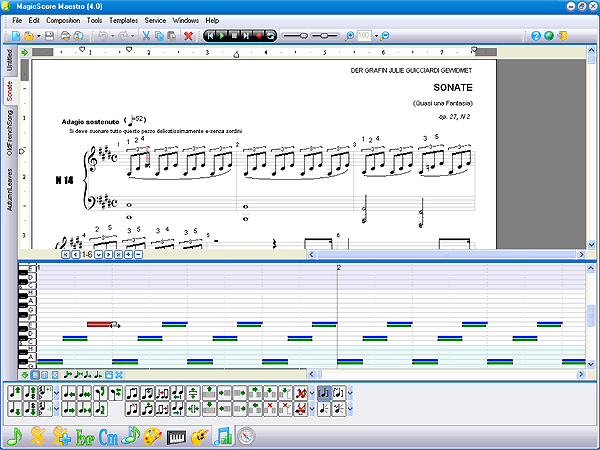Image resolution: width=600 pixels, height=450 pixels.
Task: Click the Redo arrow icon
Action: pyautogui.click(x=123, y=36)
